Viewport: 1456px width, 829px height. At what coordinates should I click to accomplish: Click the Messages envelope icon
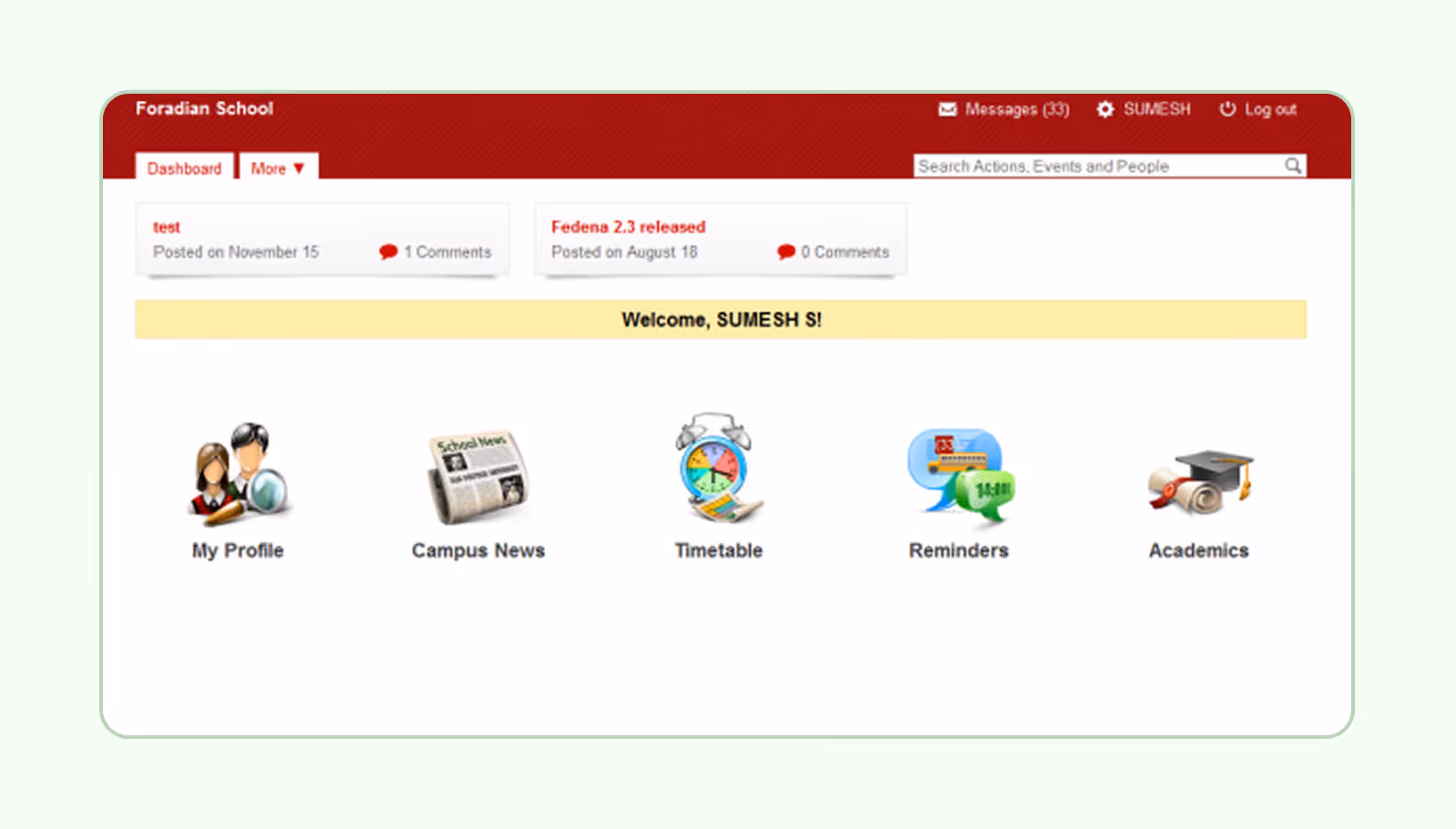coord(947,109)
